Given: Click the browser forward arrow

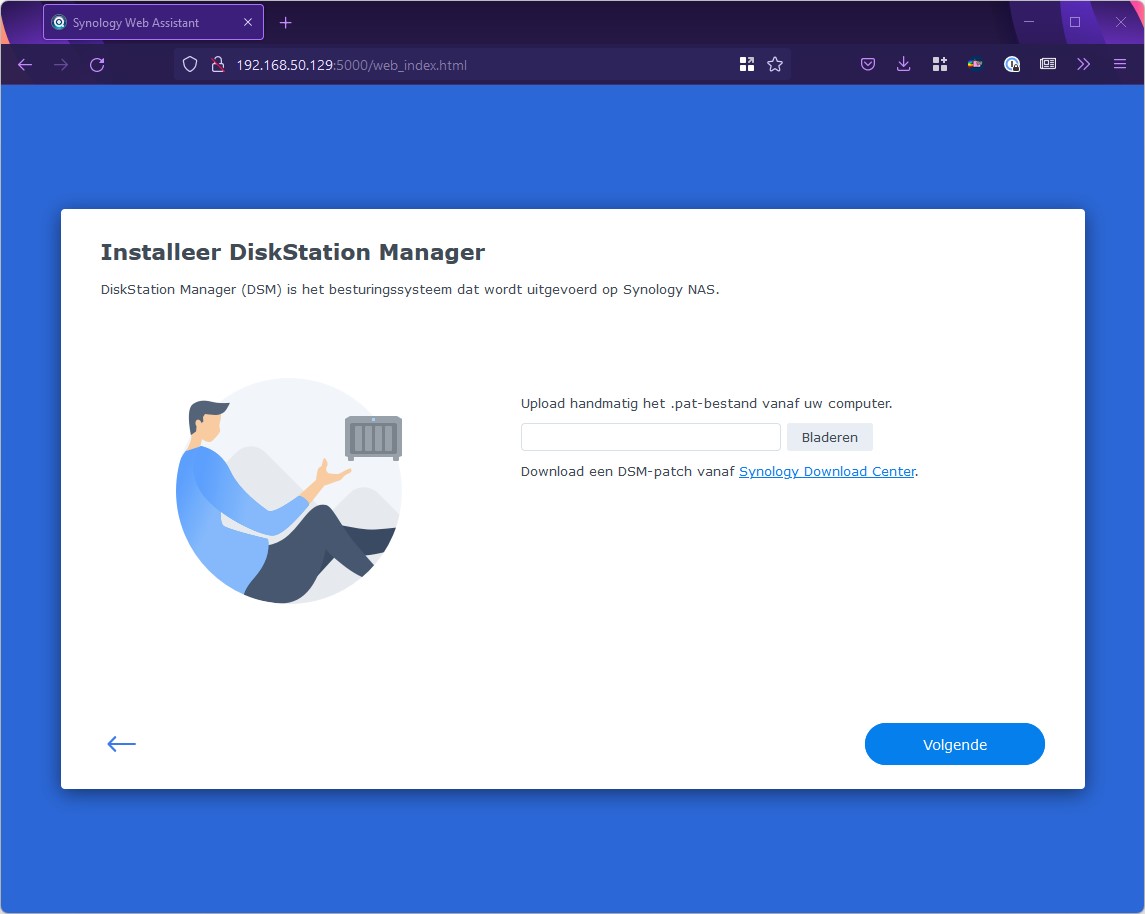Looking at the screenshot, I should 61,65.
